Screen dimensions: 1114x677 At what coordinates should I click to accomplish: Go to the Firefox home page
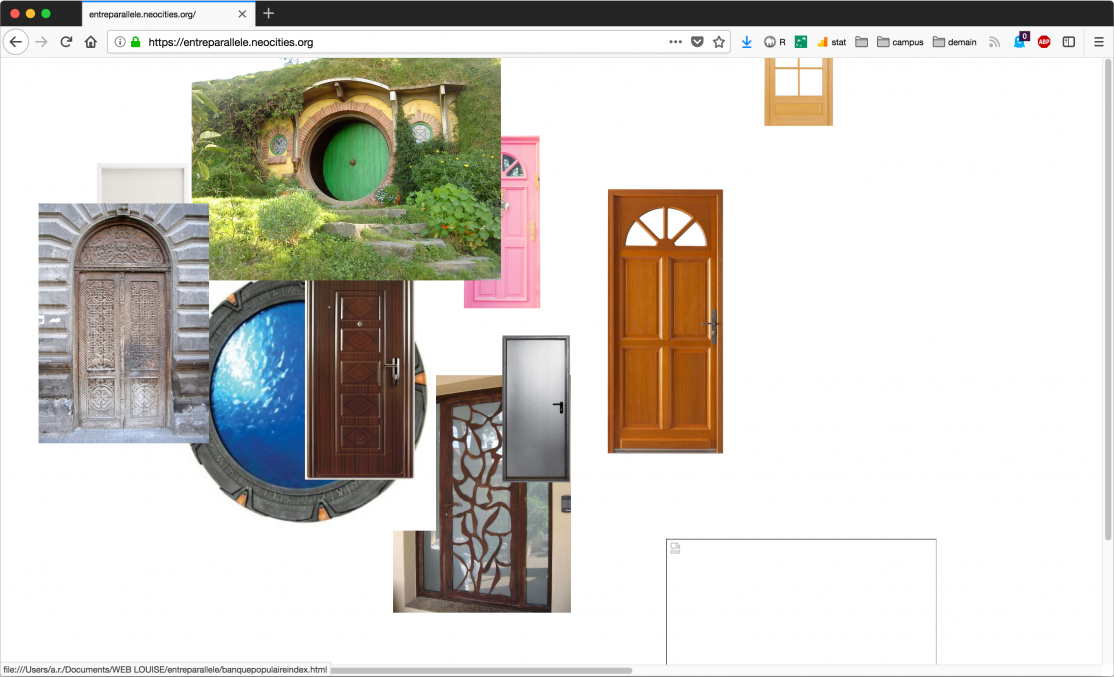point(91,42)
